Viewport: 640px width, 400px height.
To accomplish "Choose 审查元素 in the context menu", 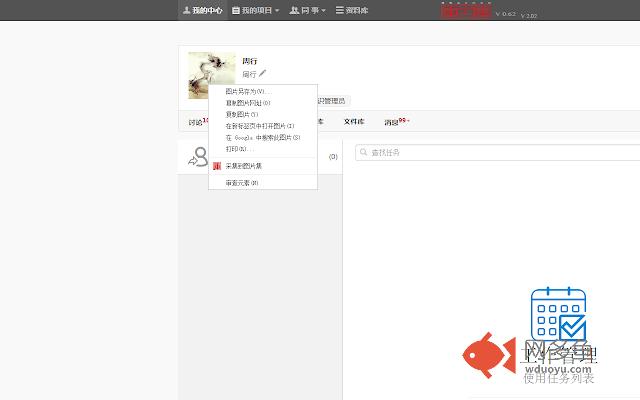I will 263,183.
